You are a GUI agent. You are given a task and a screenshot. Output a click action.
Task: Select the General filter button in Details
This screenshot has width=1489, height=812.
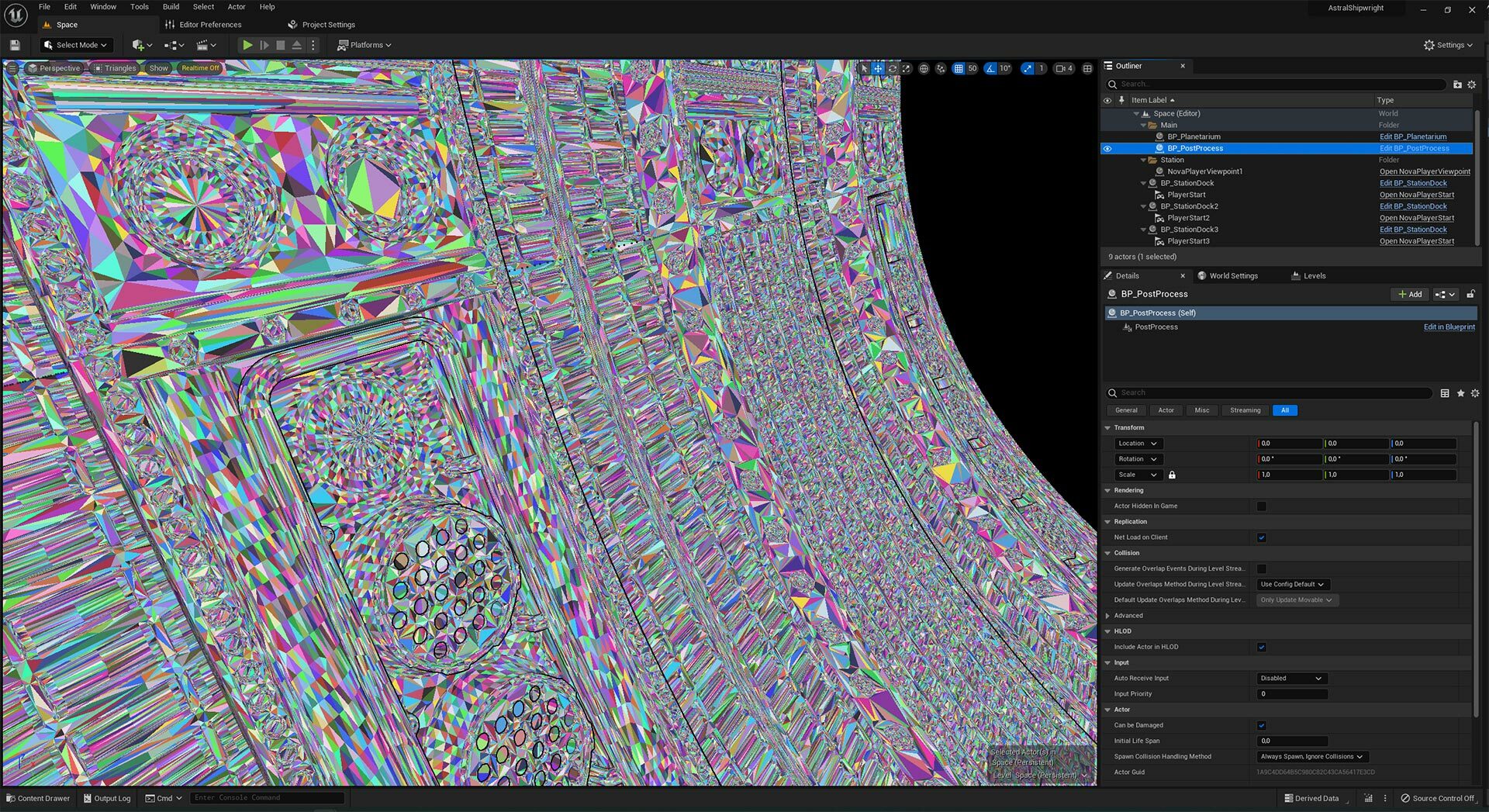tap(1126, 411)
